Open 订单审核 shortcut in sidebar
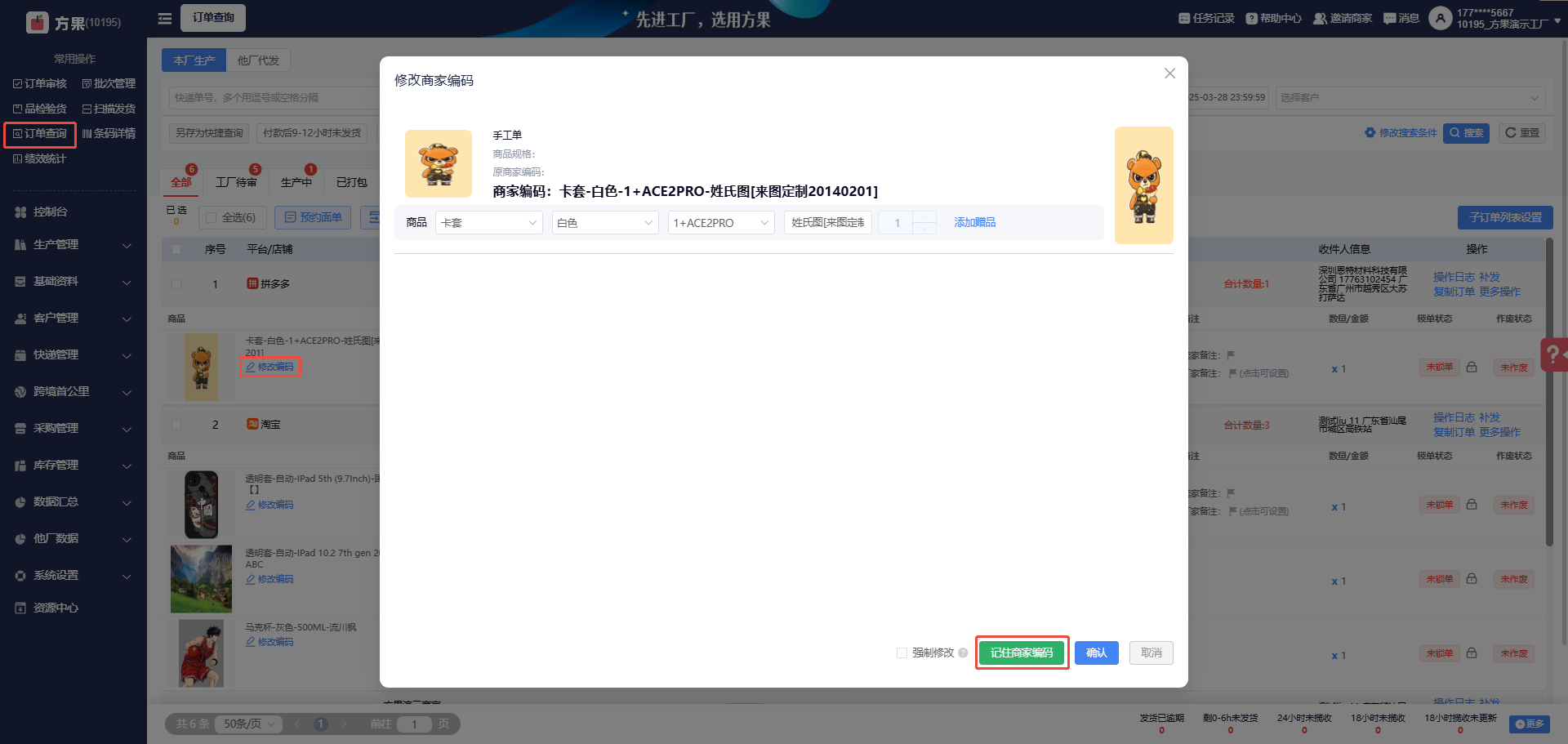 tap(40, 83)
